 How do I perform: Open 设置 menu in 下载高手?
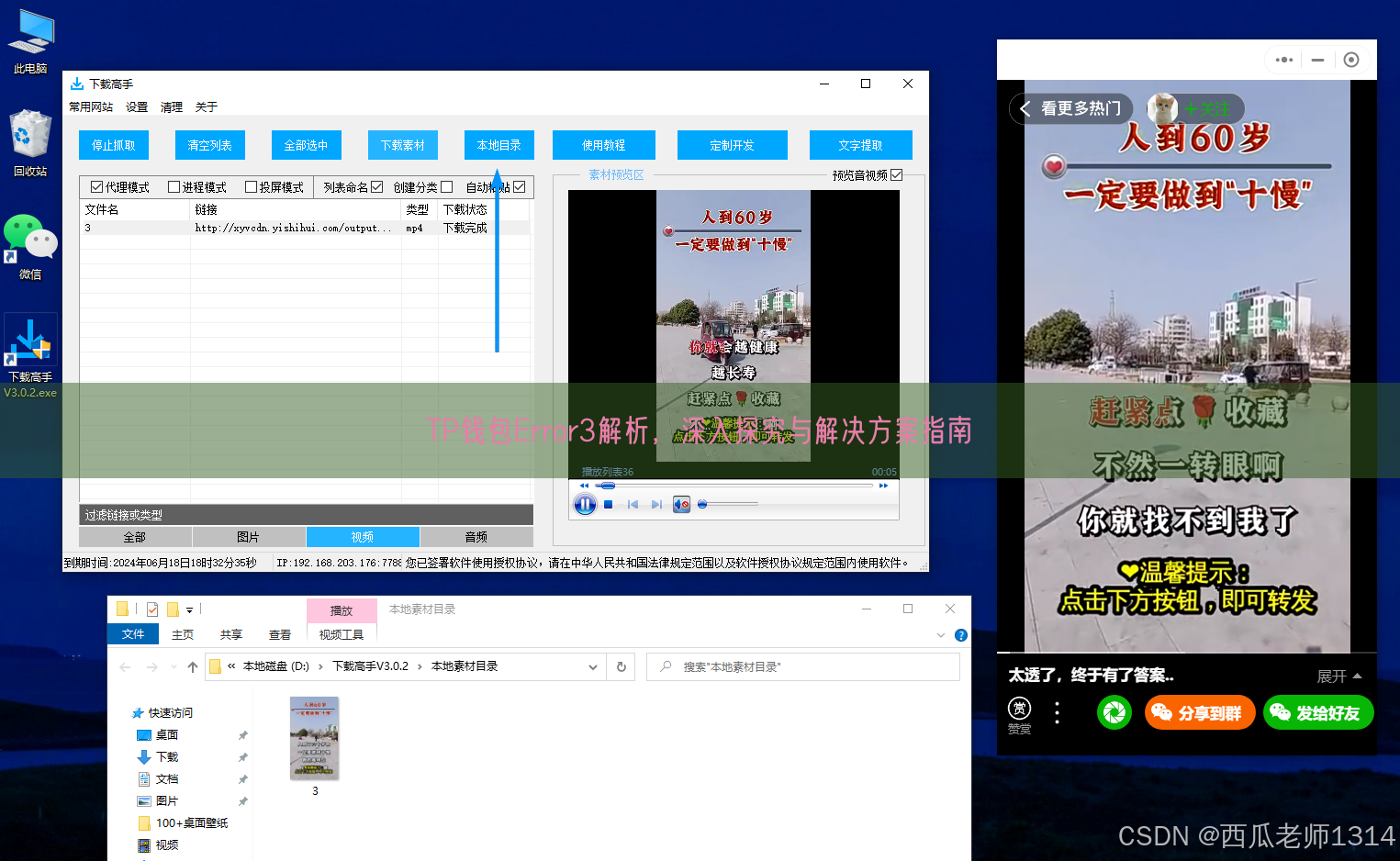137,107
